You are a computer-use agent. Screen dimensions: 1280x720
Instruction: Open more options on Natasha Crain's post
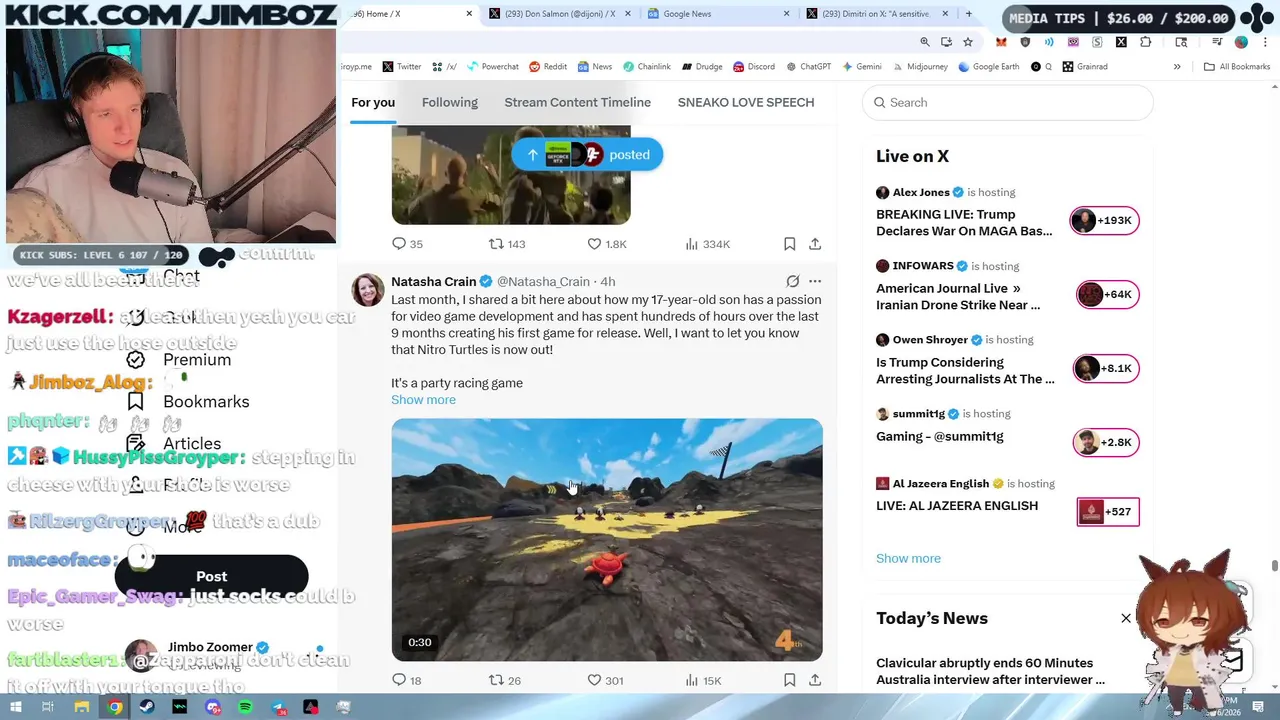click(815, 282)
